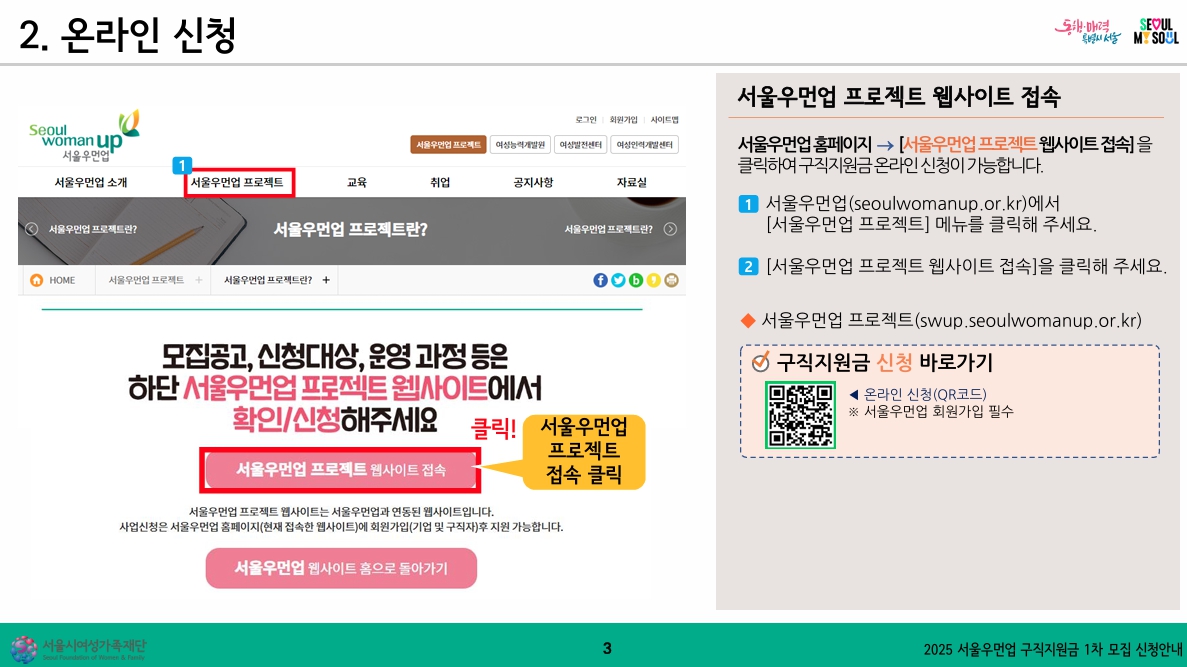Go to next banner with right arrow
Image resolution: width=1187 pixels, height=667 pixels.
(671, 229)
